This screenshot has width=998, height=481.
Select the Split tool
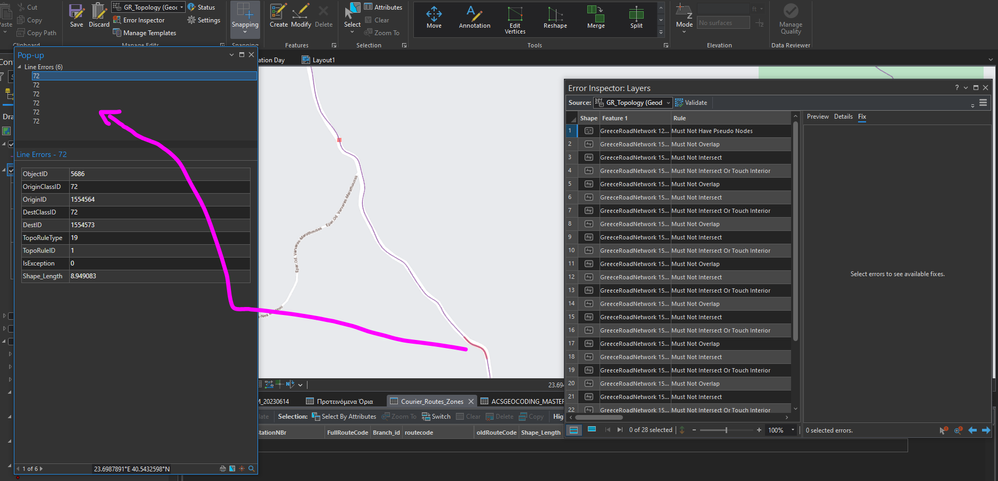(636, 18)
